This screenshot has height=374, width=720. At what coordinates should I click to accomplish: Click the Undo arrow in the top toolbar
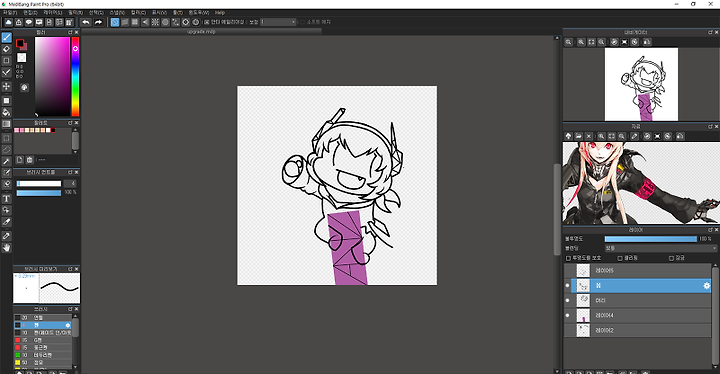click(x=86, y=22)
